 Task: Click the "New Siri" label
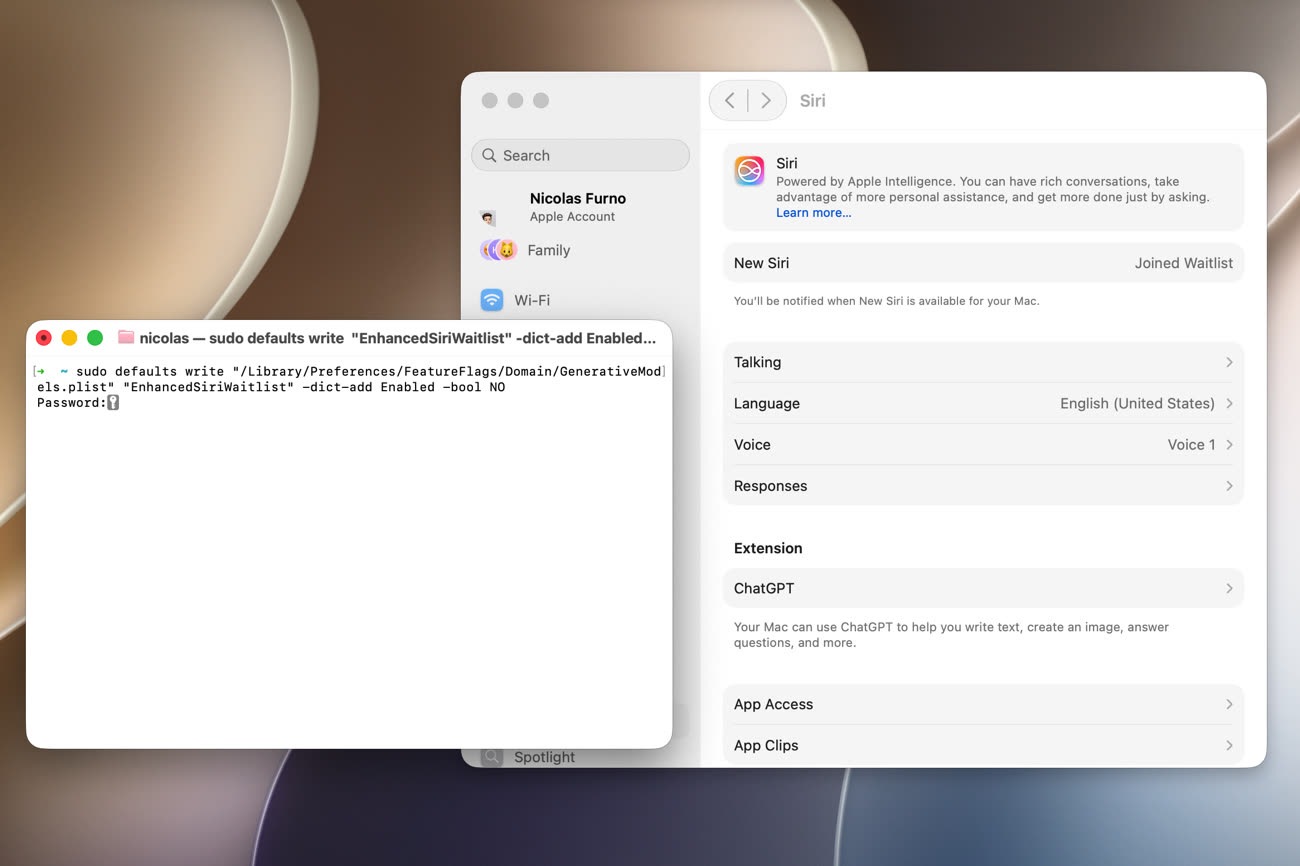point(762,263)
